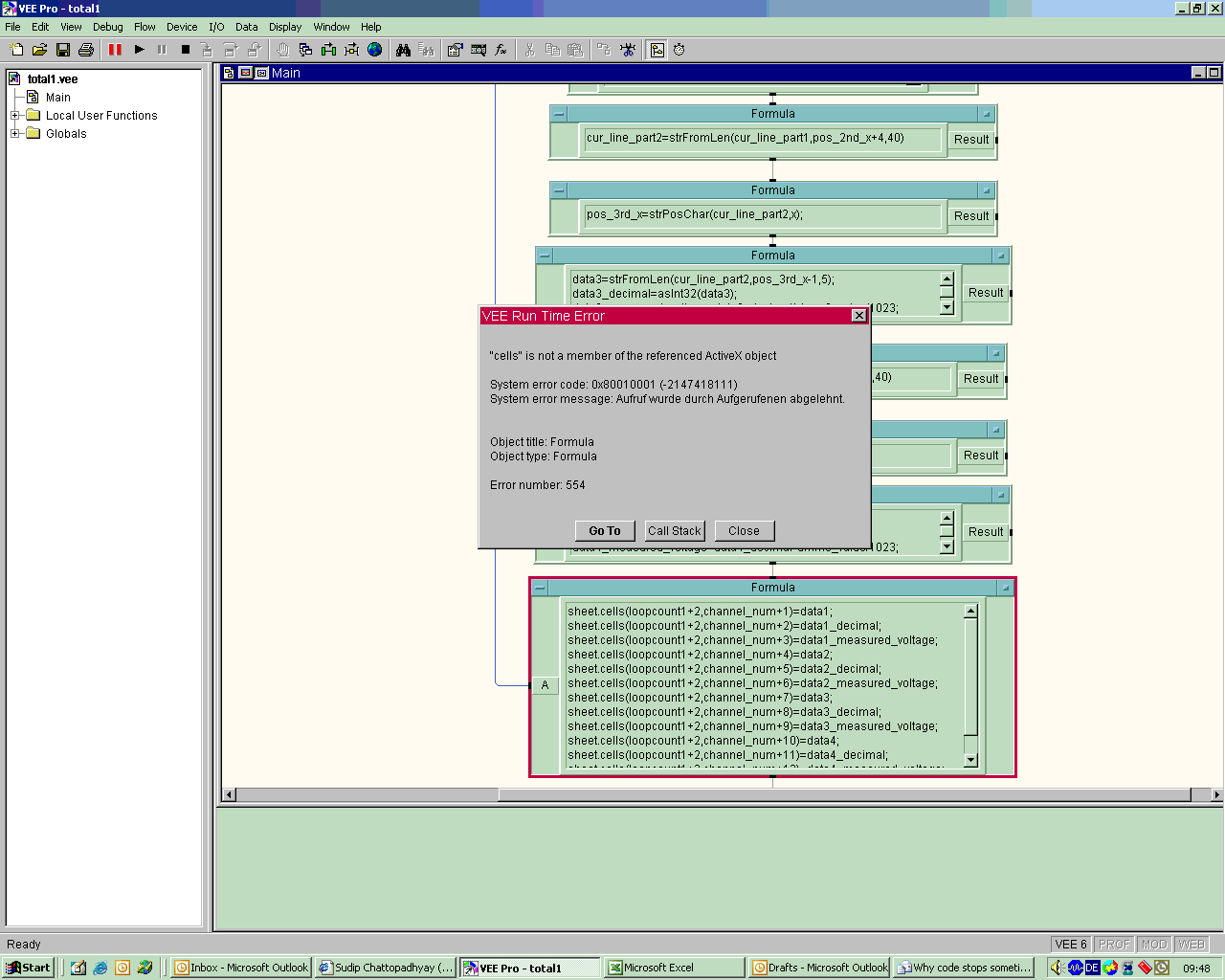Open object menu of the sheet.cells Formula
Screen dimensions: 1225x980
[x=541, y=589]
